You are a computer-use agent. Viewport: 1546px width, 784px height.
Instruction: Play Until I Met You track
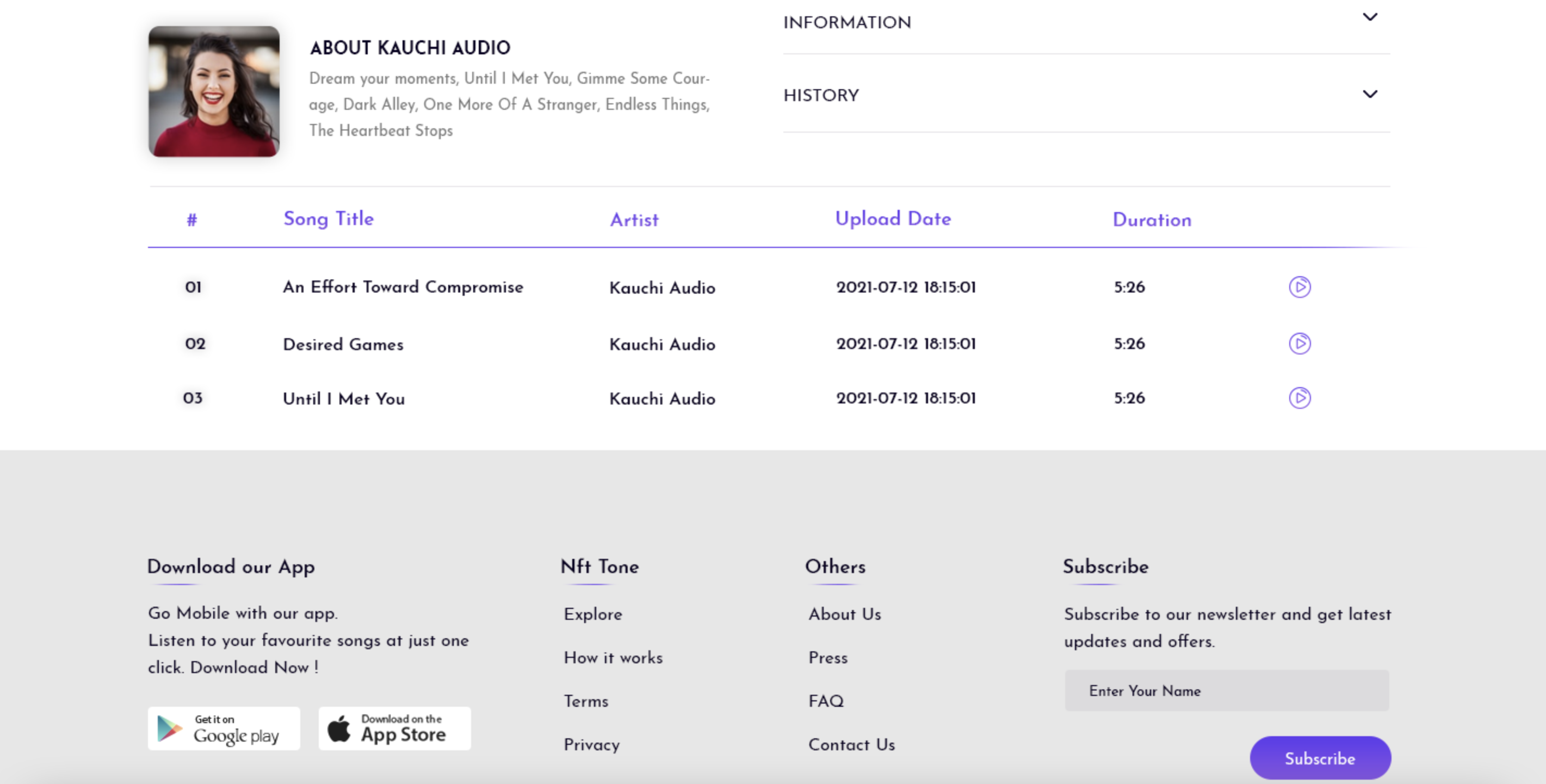point(1300,397)
